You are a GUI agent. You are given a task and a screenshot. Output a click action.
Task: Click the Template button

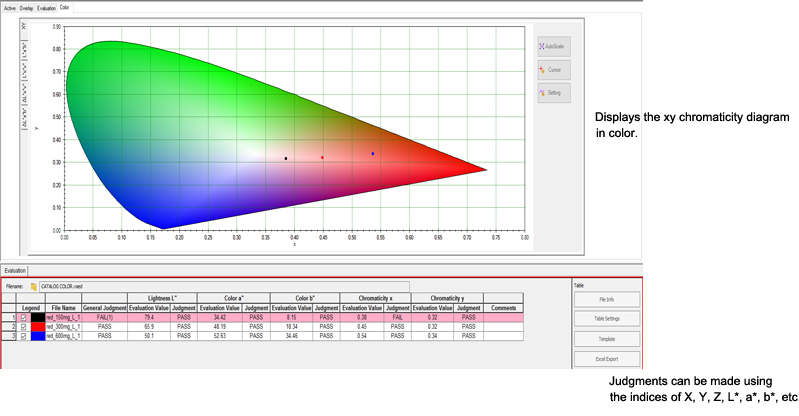coord(606,338)
